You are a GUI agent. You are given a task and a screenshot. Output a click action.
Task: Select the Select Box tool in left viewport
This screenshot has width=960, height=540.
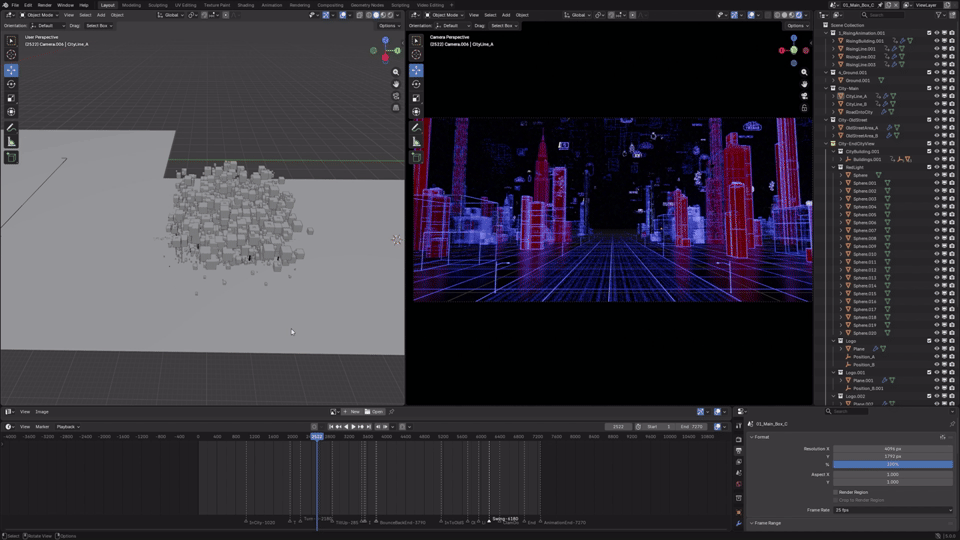coord(11,40)
